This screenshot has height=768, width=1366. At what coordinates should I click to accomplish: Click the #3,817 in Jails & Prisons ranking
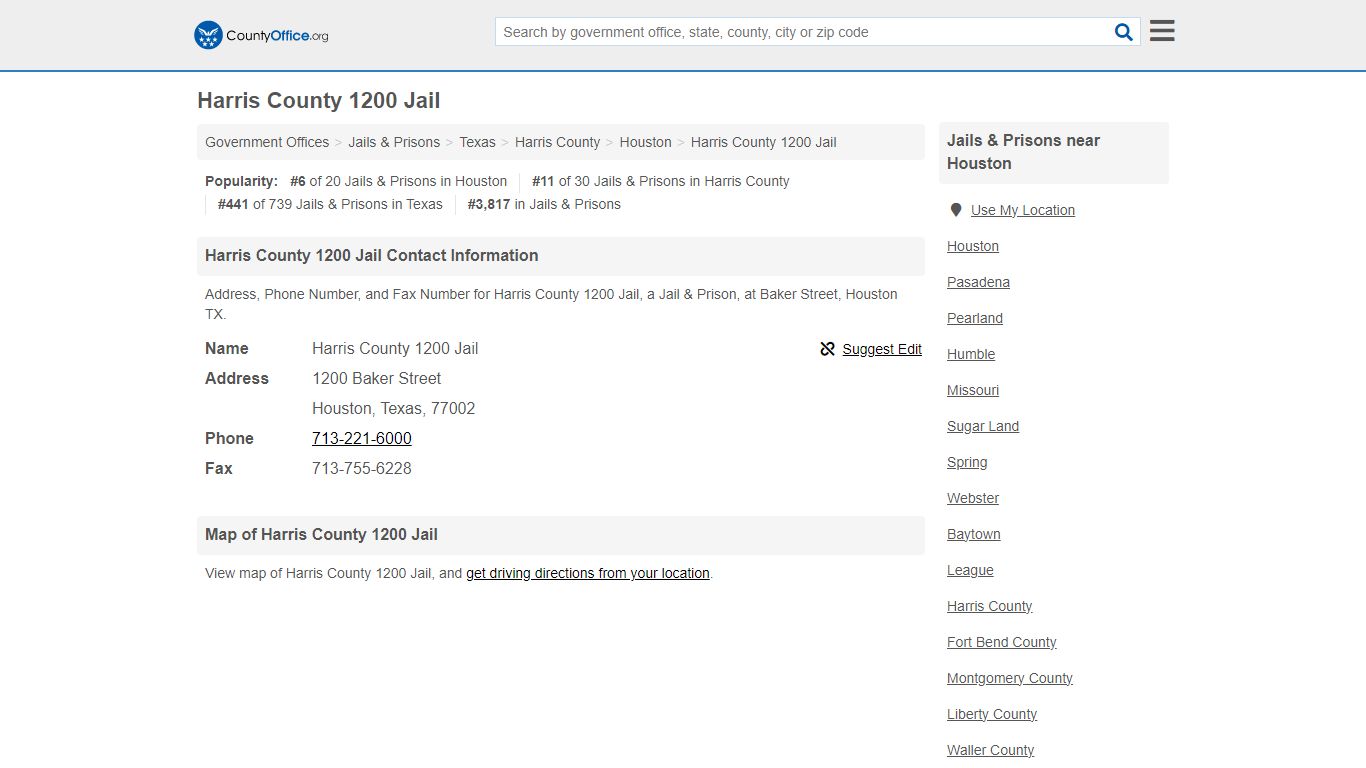(544, 204)
